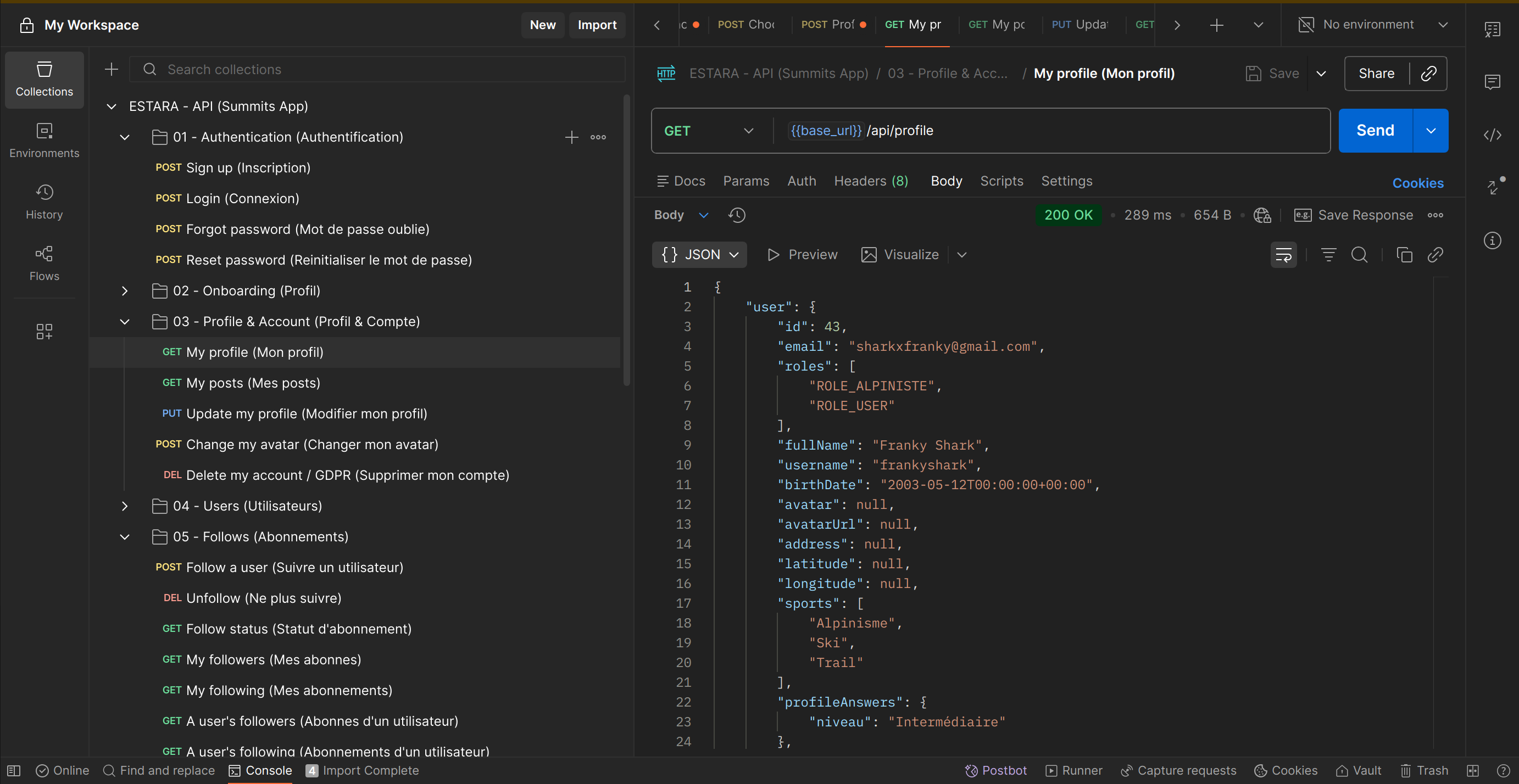Screen dimensions: 1519x784
Task: Collapse the 03 - Profile & Account folder
Action: click(124, 322)
